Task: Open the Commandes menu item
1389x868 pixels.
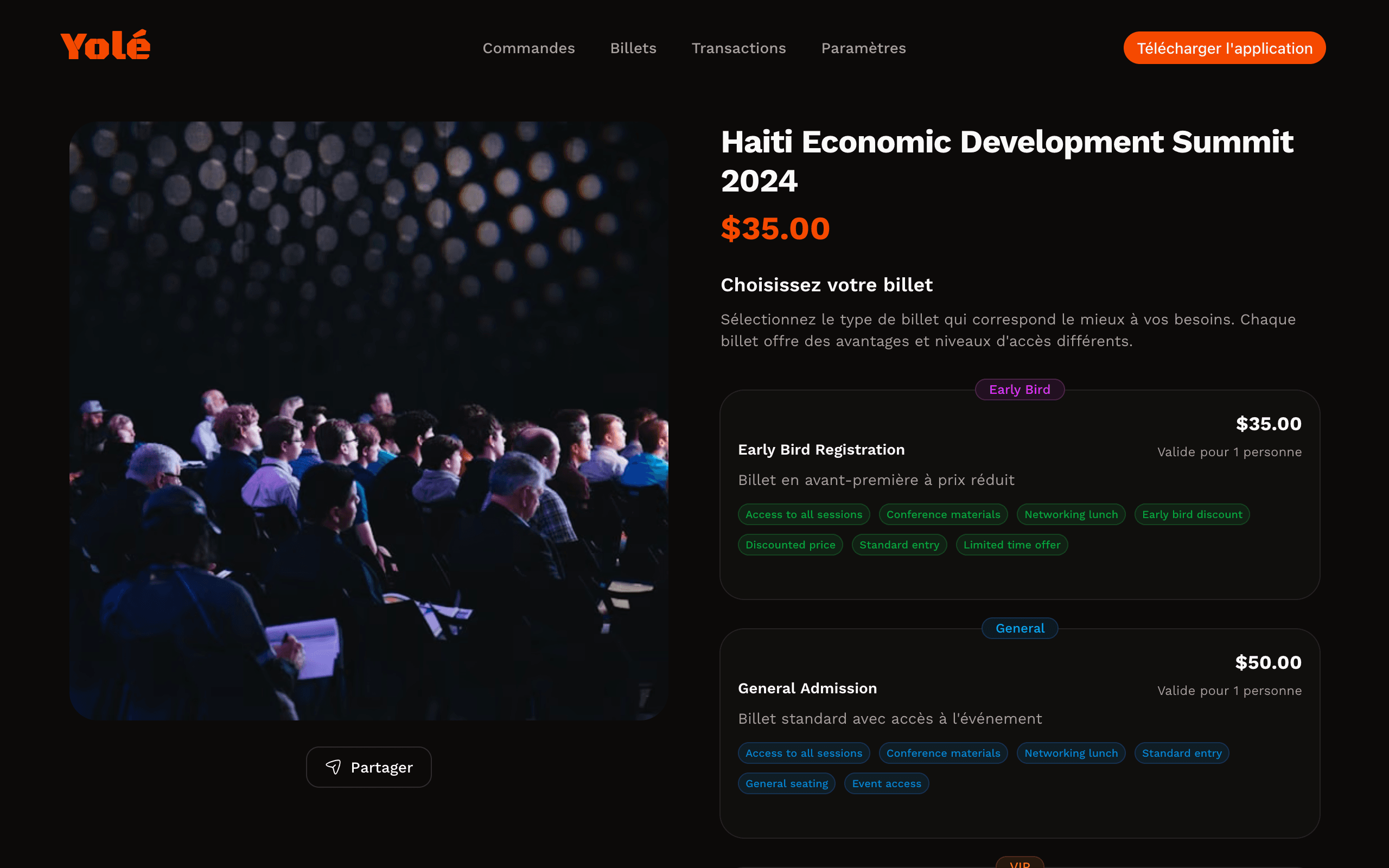Action: pos(528,48)
